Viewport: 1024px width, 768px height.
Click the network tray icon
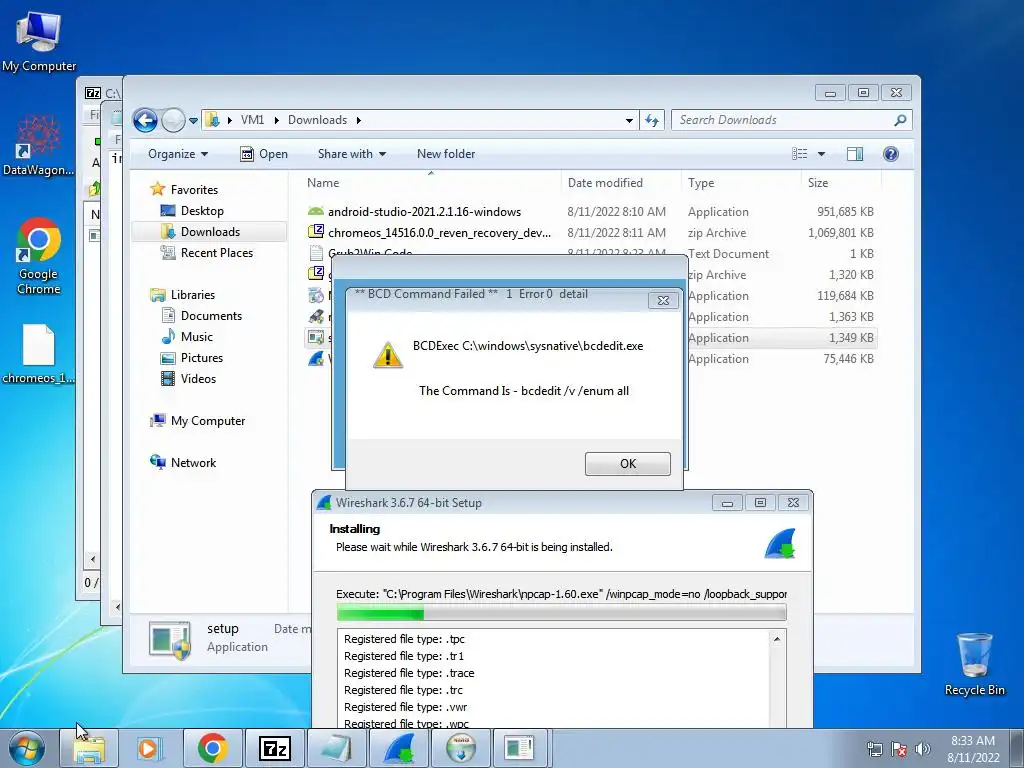point(874,749)
